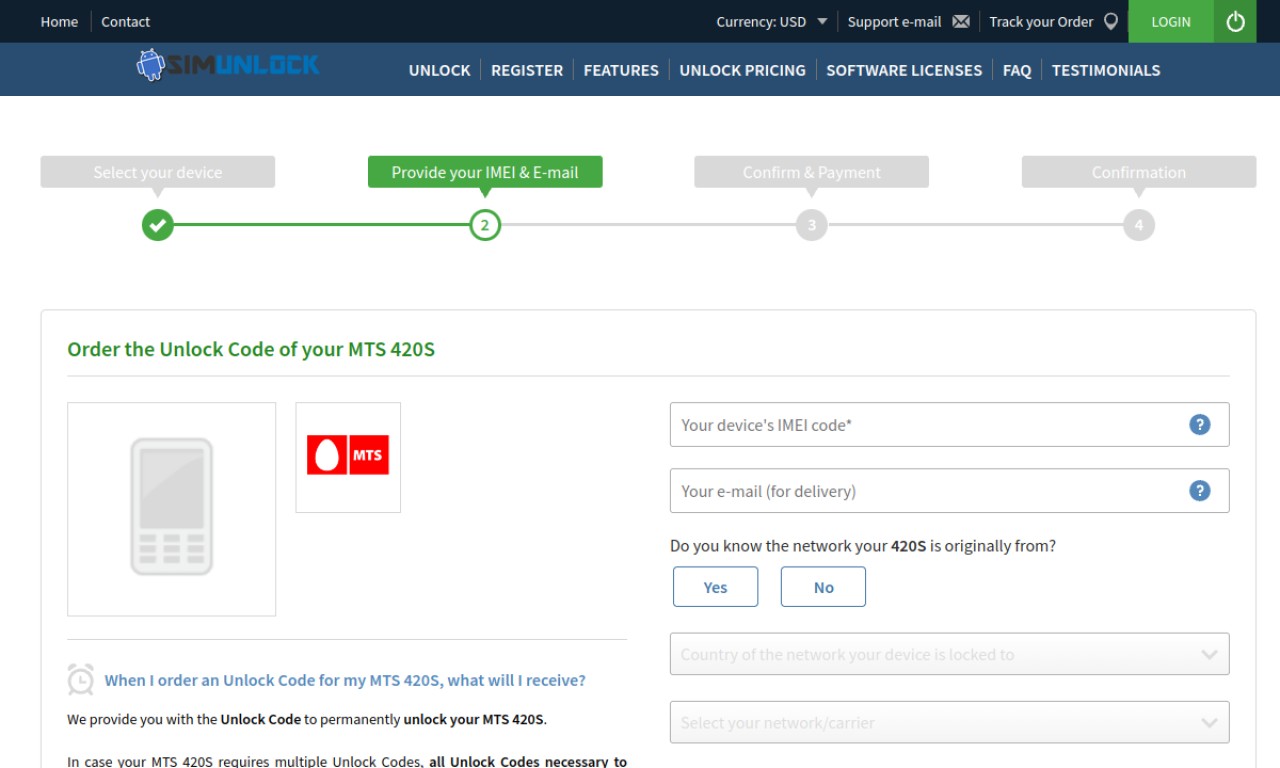The height and width of the screenshot is (768, 1280).
Task: Open the FAQ menu item
Action: tap(1017, 70)
